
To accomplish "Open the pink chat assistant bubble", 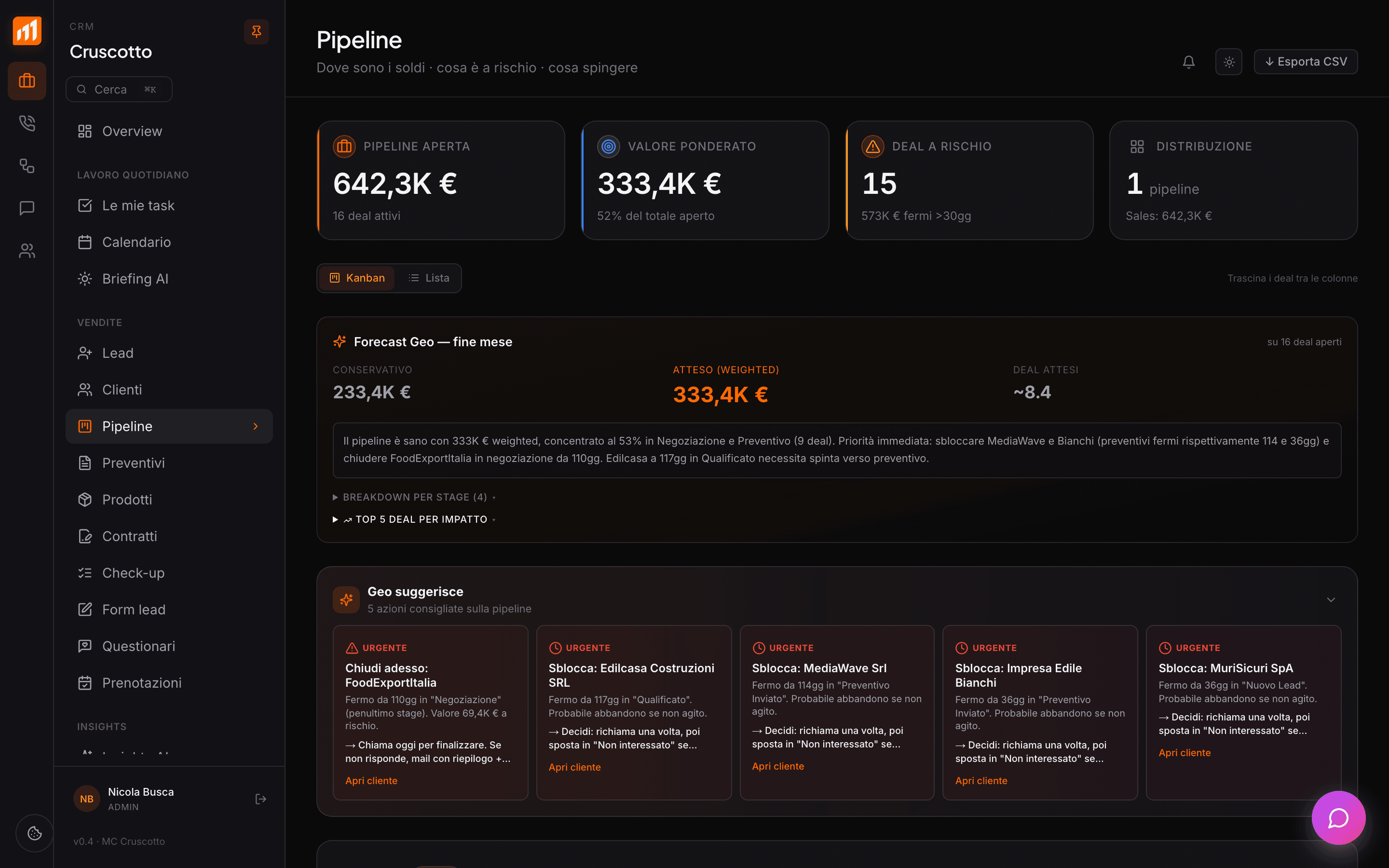I will click(x=1338, y=817).
